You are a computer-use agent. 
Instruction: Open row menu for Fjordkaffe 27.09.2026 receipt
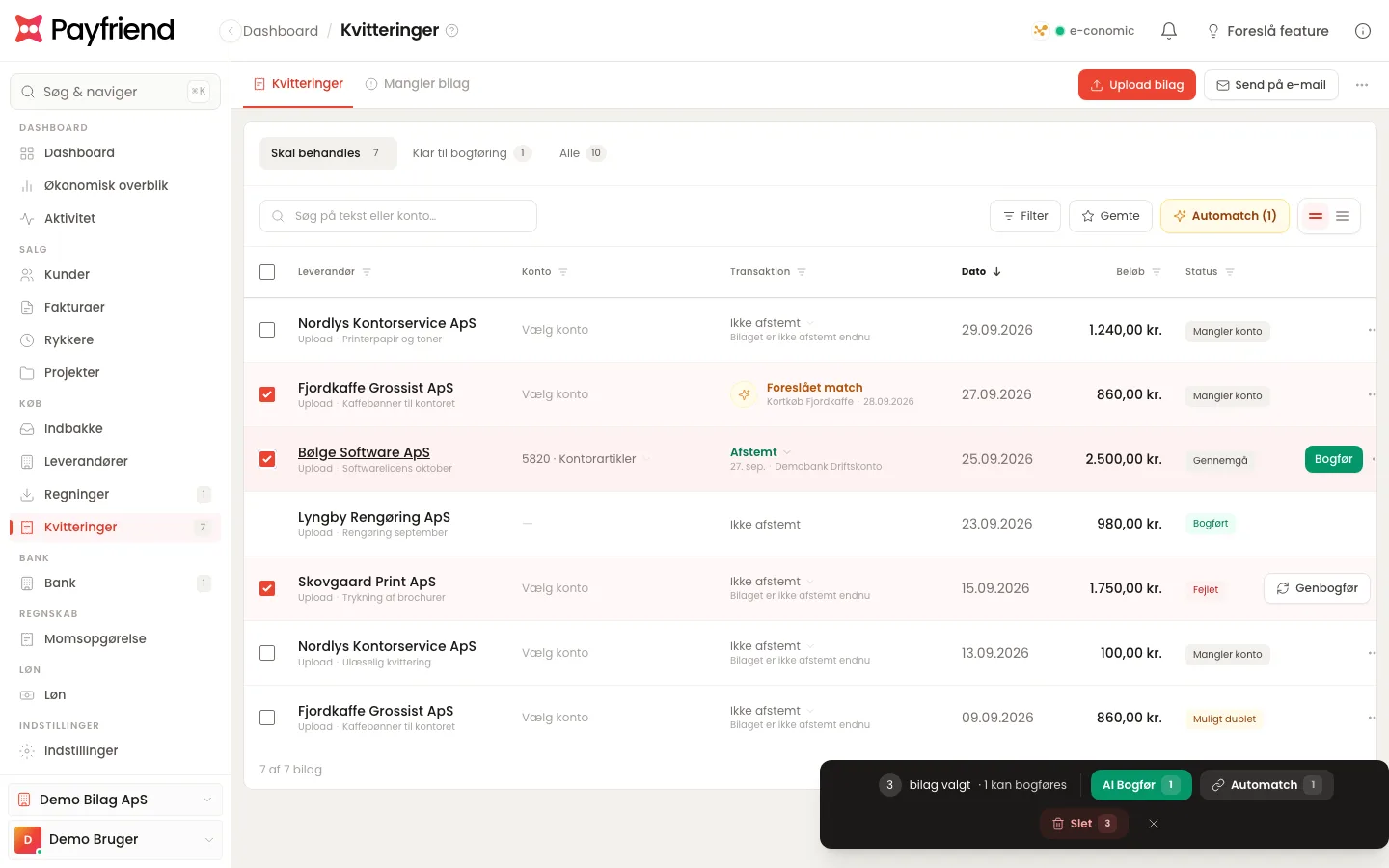click(1372, 394)
